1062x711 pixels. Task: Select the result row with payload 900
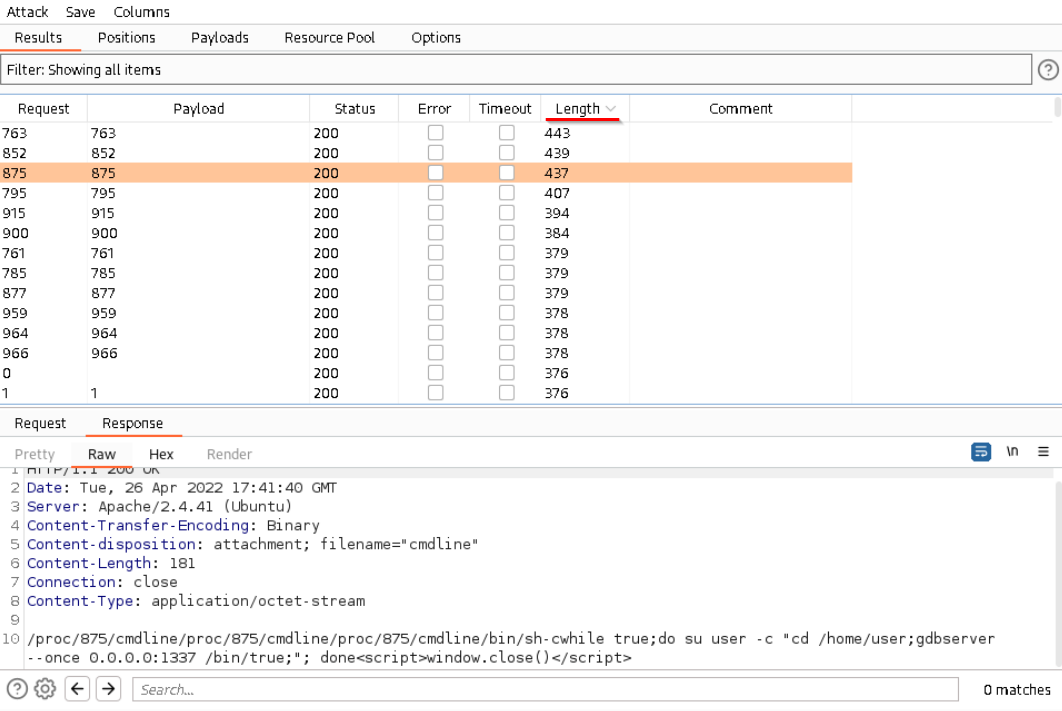tap(426, 233)
